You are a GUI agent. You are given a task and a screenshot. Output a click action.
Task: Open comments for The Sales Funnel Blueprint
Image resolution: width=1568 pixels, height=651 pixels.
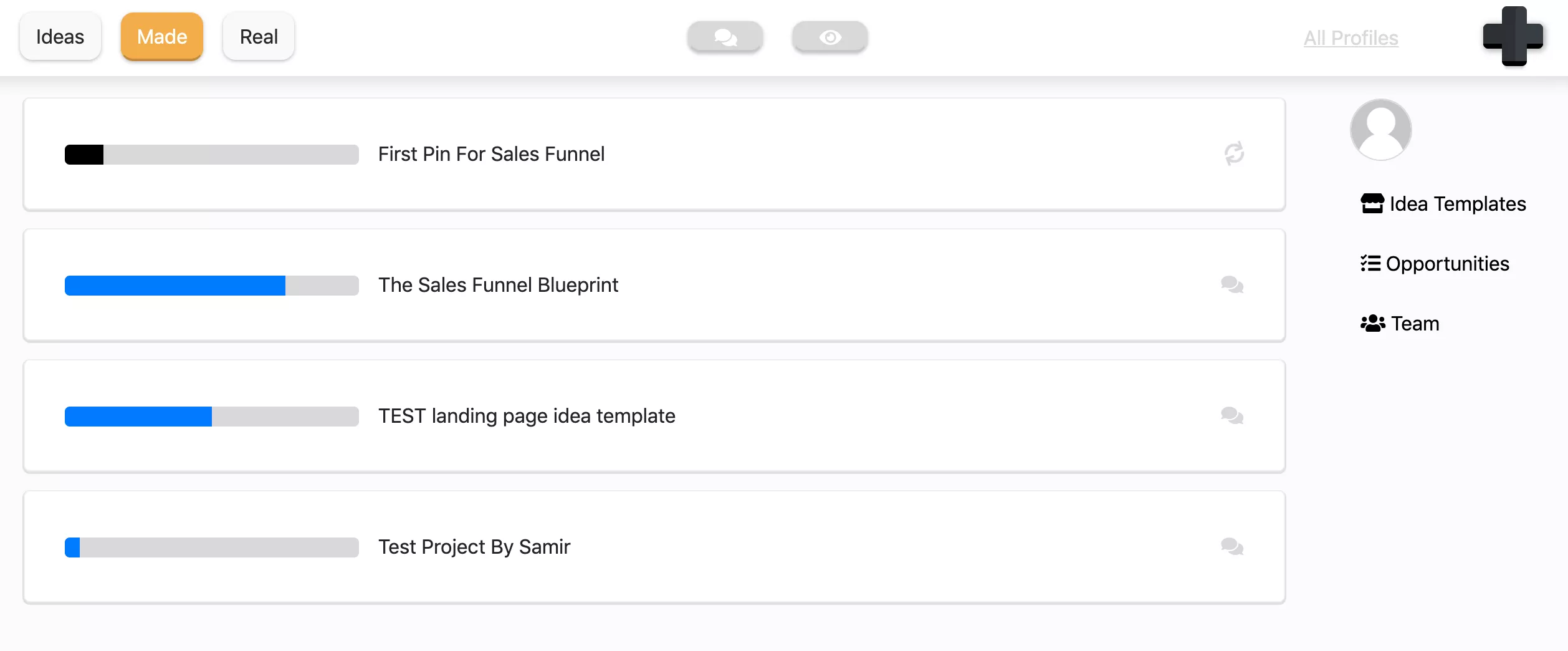pyautogui.click(x=1232, y=285)
